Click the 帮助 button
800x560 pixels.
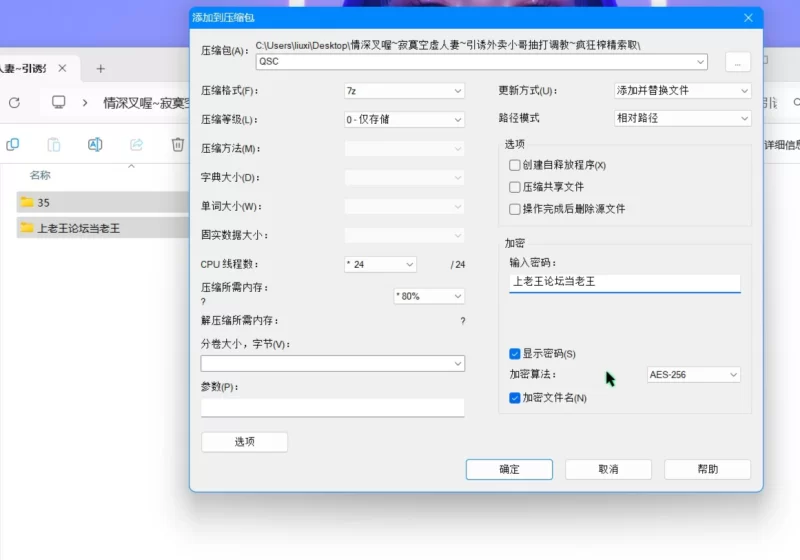tap(707, 469)
